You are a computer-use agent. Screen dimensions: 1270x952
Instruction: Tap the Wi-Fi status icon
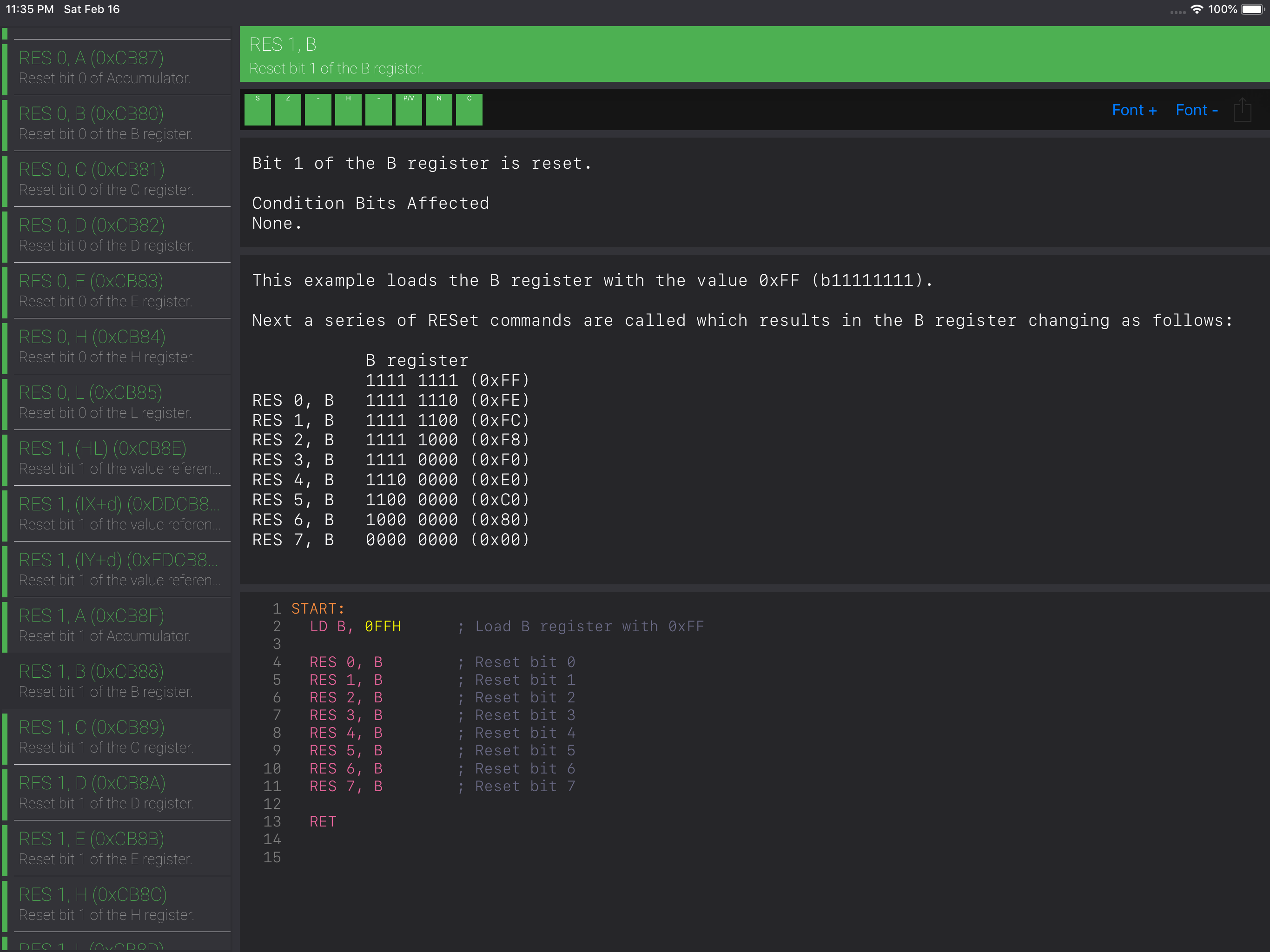click(1197, 9)
